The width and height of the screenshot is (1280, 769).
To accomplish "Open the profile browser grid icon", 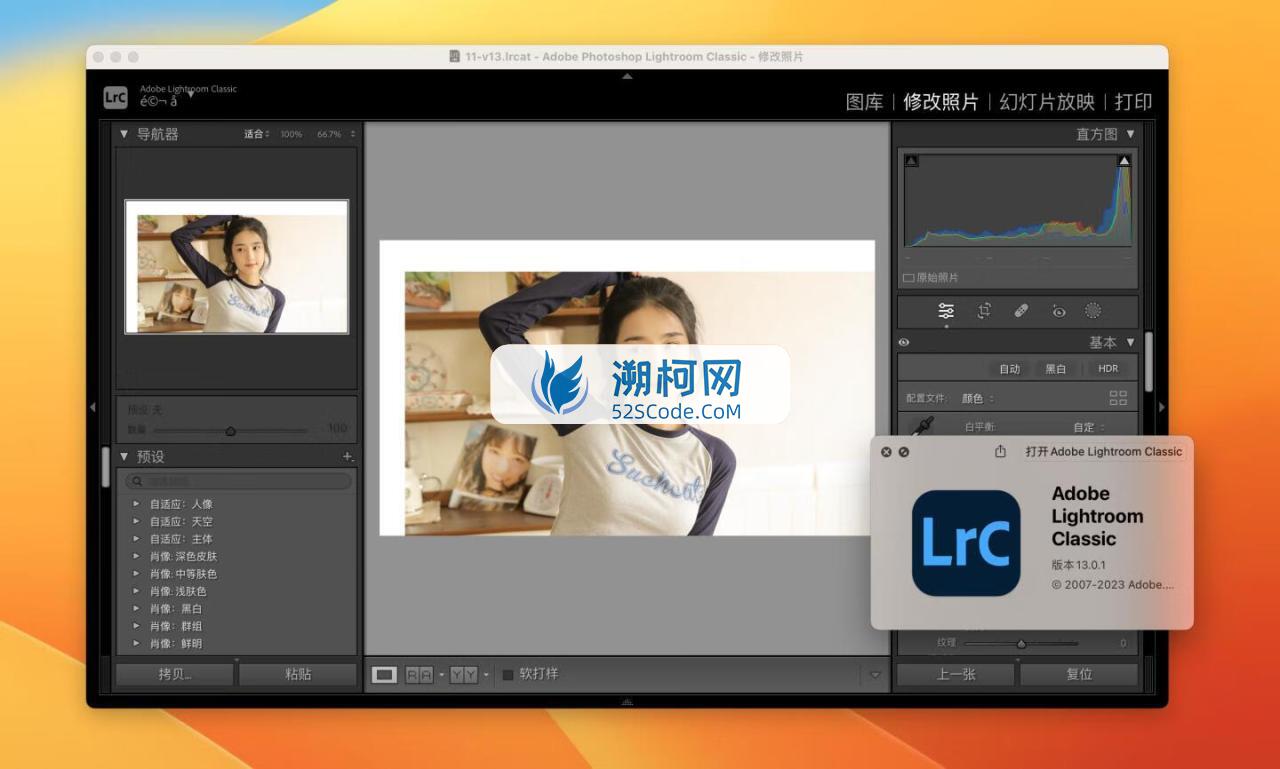I will (1118, 397).
